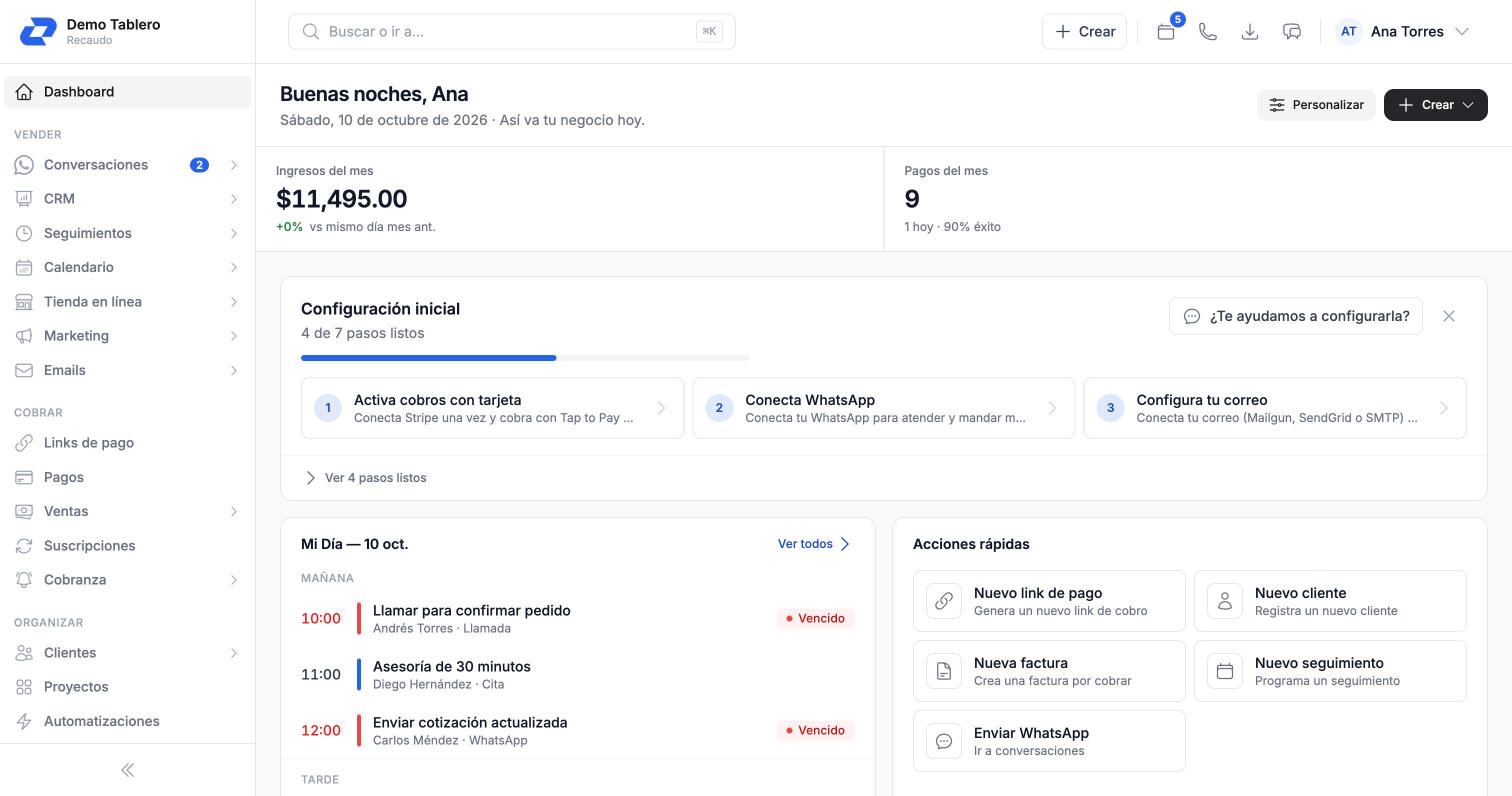Viewport: 1512px width, 796px height.
Task: Click the Personalizar button
Action: tap(1316, 105)
